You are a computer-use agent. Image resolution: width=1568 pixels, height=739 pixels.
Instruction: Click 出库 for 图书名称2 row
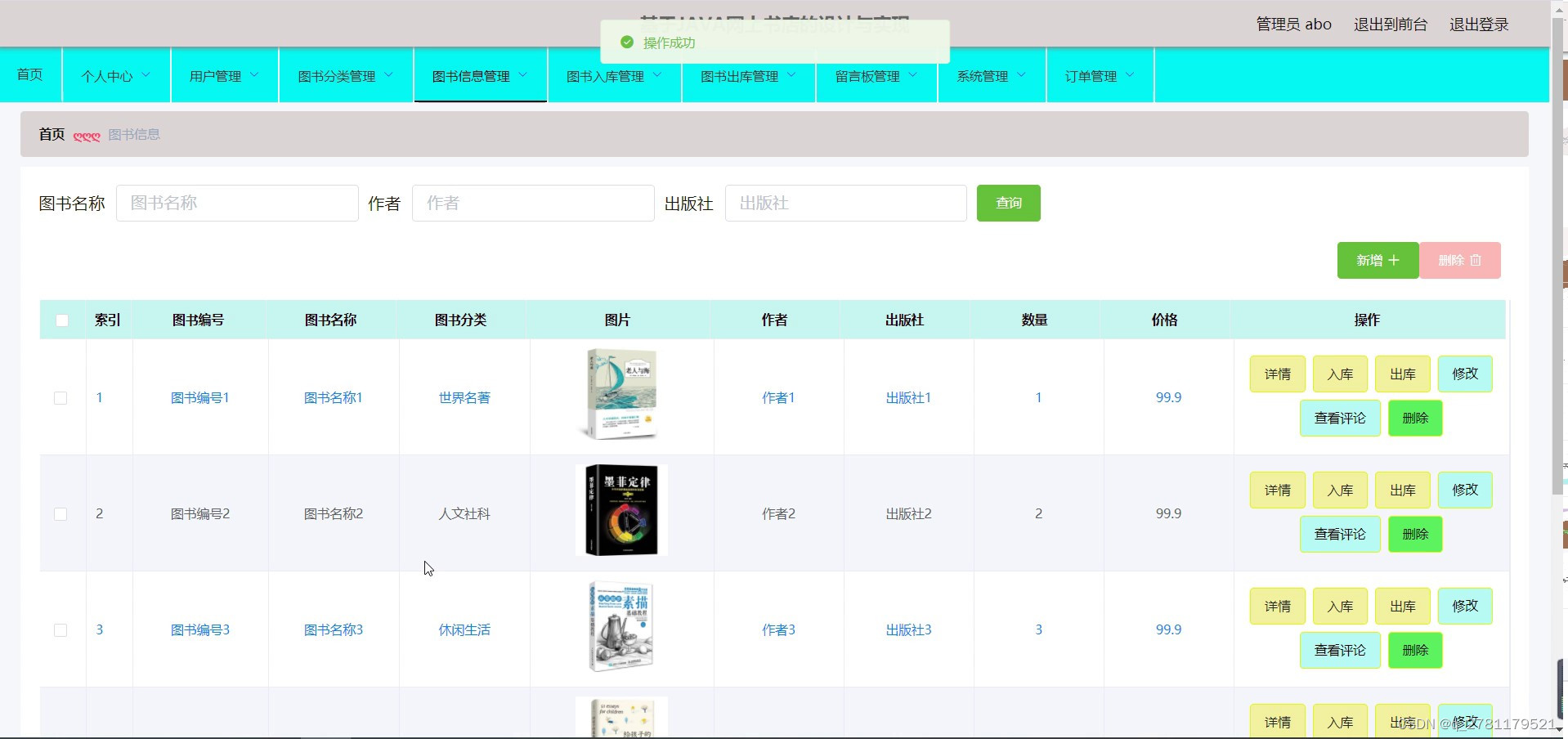[1403, 490]
